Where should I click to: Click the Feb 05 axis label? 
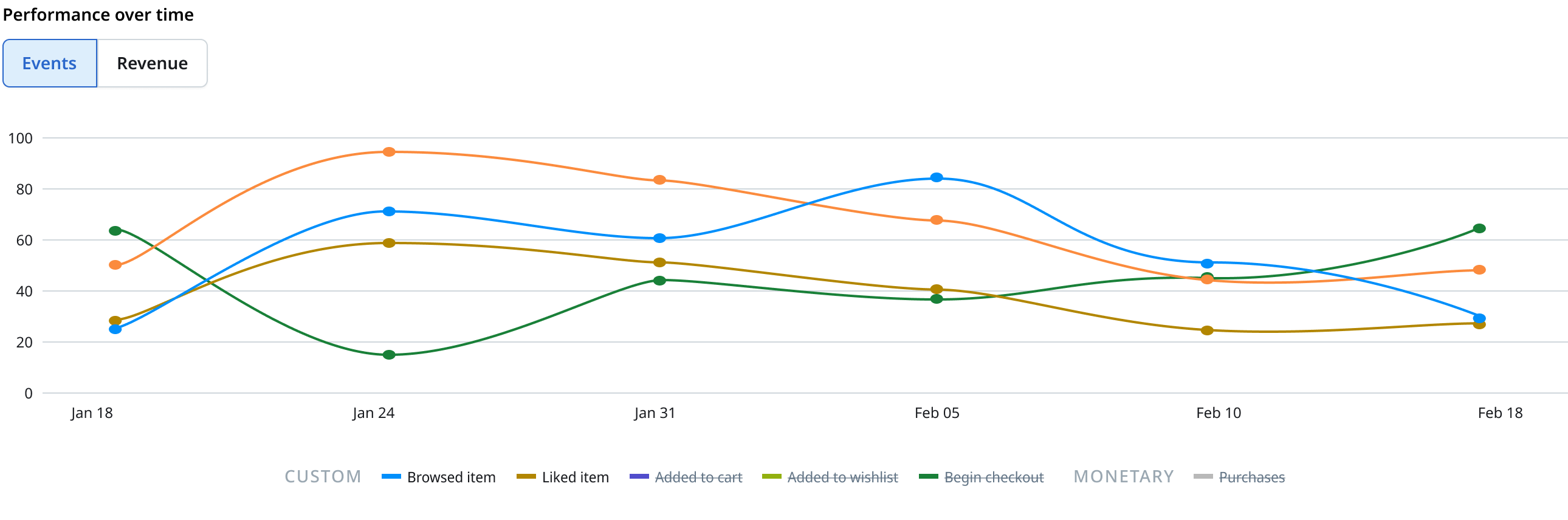pos(937,413)
